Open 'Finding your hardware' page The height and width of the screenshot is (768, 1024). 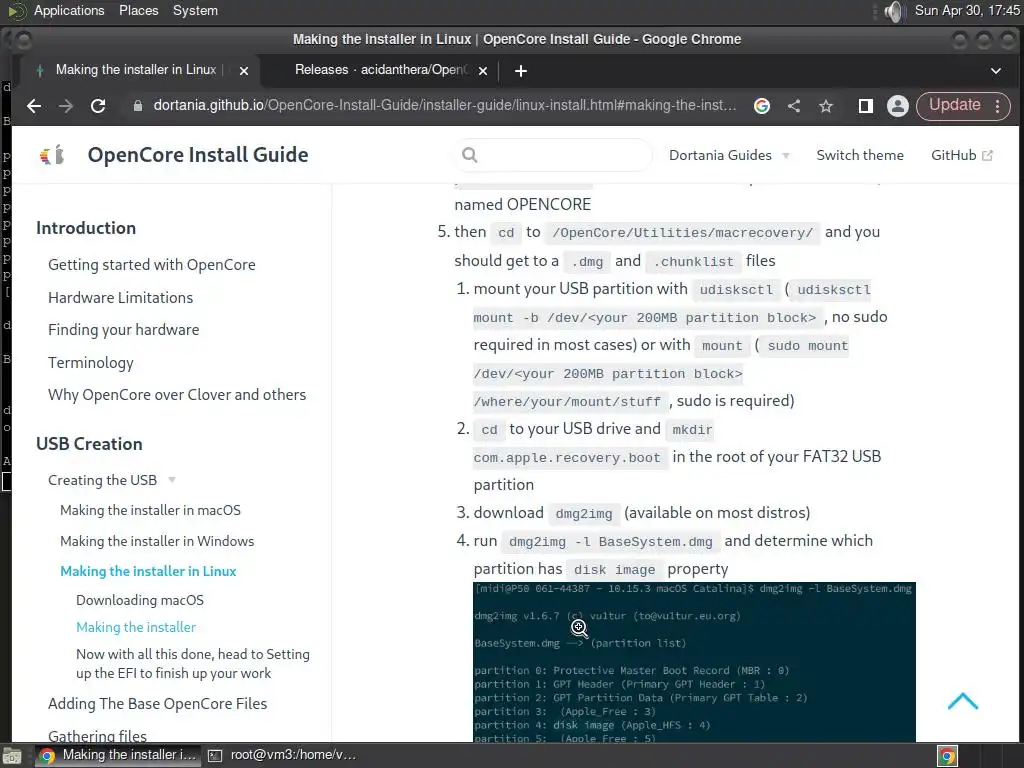pos(123,330)
